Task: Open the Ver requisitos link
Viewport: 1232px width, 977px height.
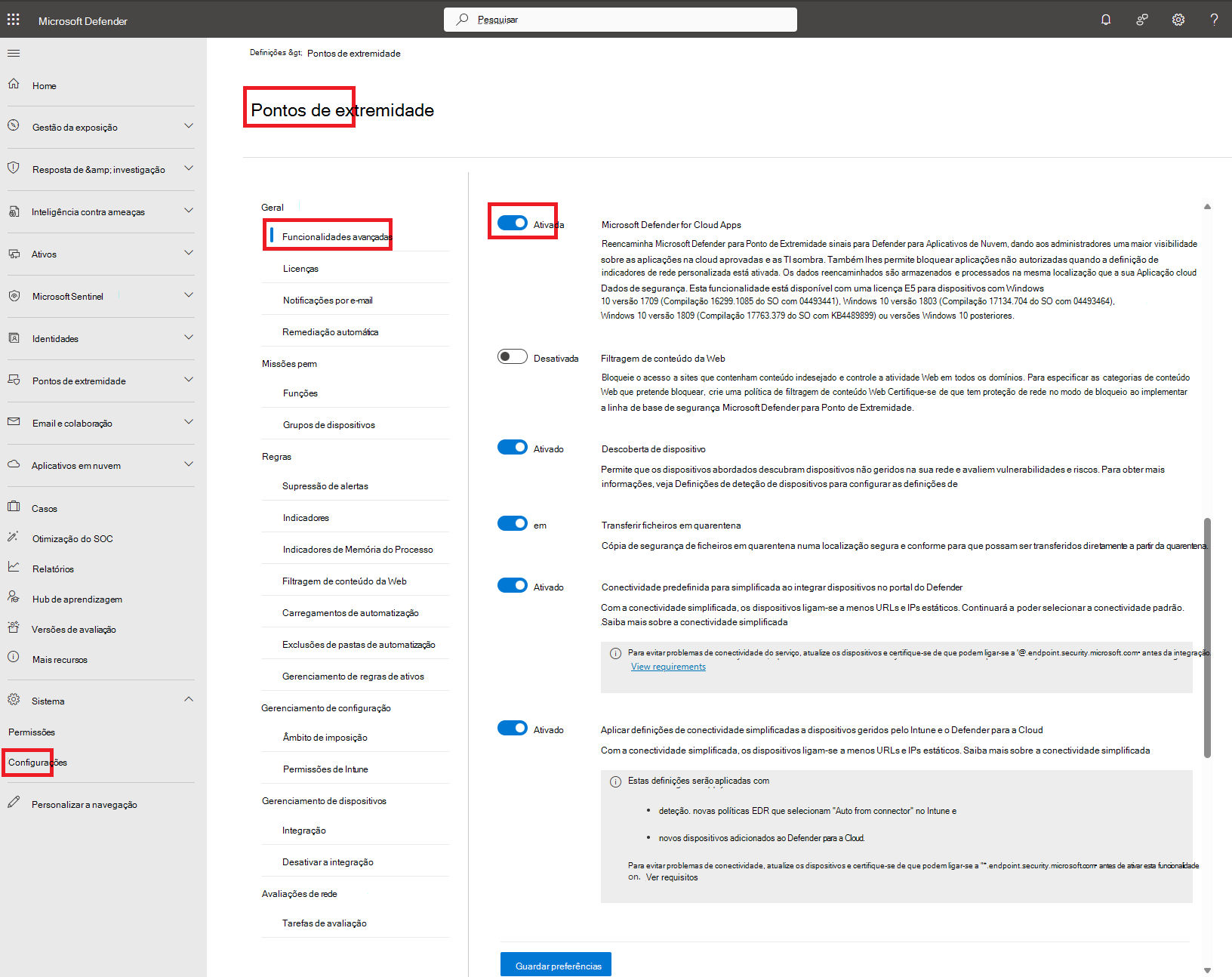Action: (672, 877)
